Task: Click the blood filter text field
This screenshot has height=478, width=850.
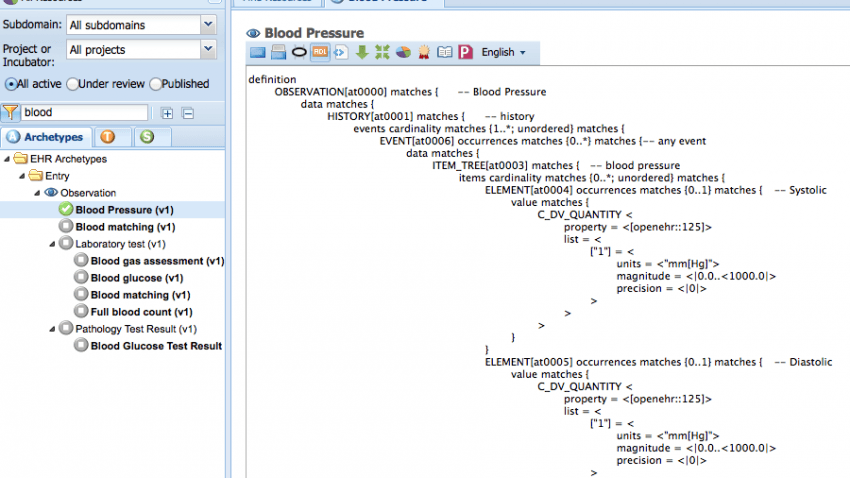Action: [84, 113]
